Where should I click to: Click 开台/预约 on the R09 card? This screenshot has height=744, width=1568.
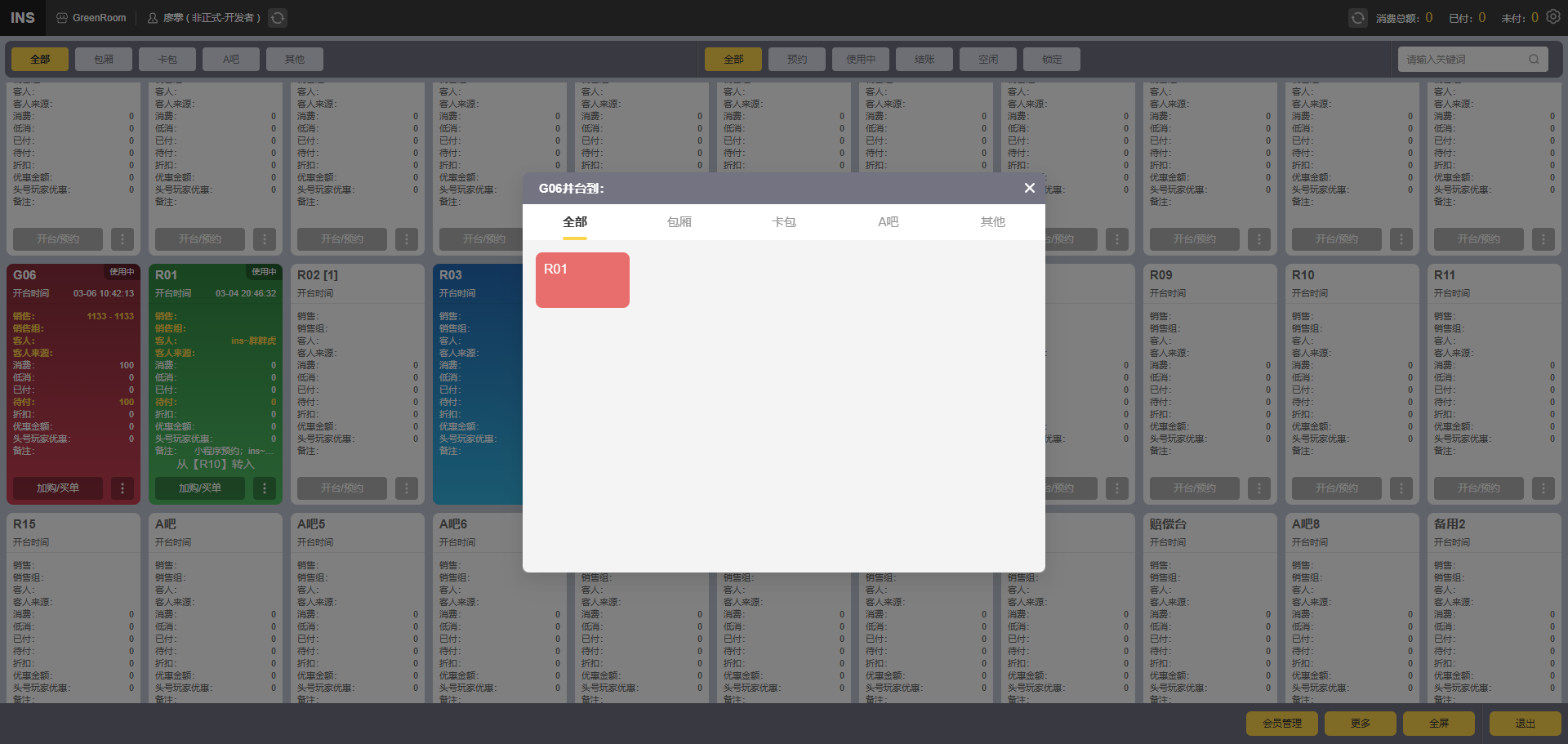pyautogui.click(x=1195, y=488)
